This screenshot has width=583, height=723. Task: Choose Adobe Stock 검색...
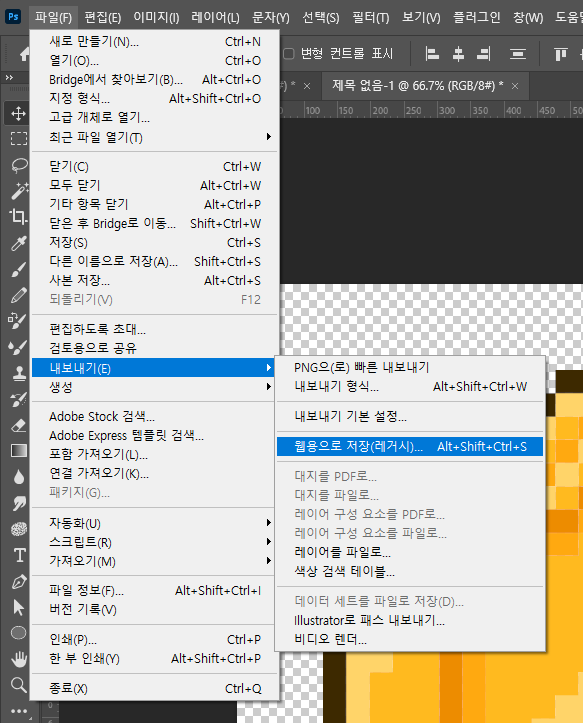(155, 416)
